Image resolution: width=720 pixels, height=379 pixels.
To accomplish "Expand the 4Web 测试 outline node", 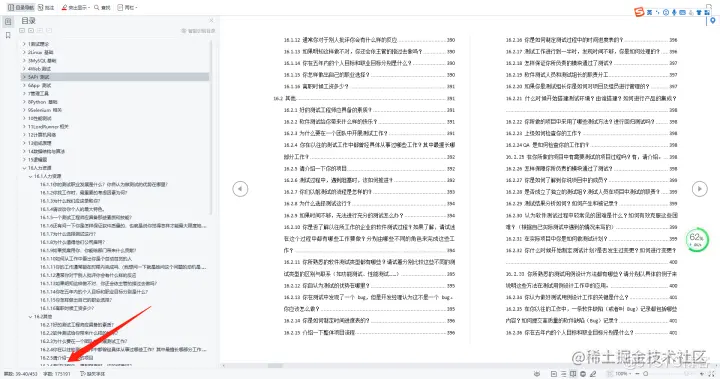I will coord(24,69).
